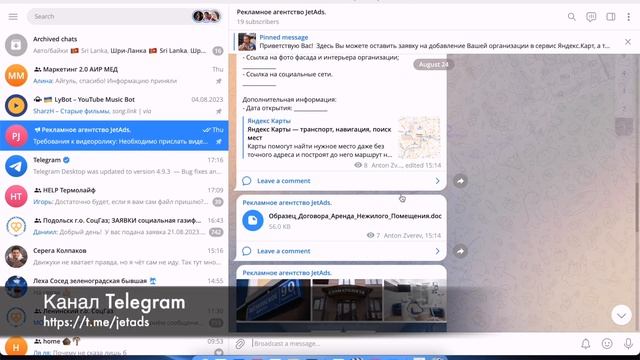This screenshot has width=640, height=360.
Task: Open the HELP Термолайф chat
Action: click(114, 196)
